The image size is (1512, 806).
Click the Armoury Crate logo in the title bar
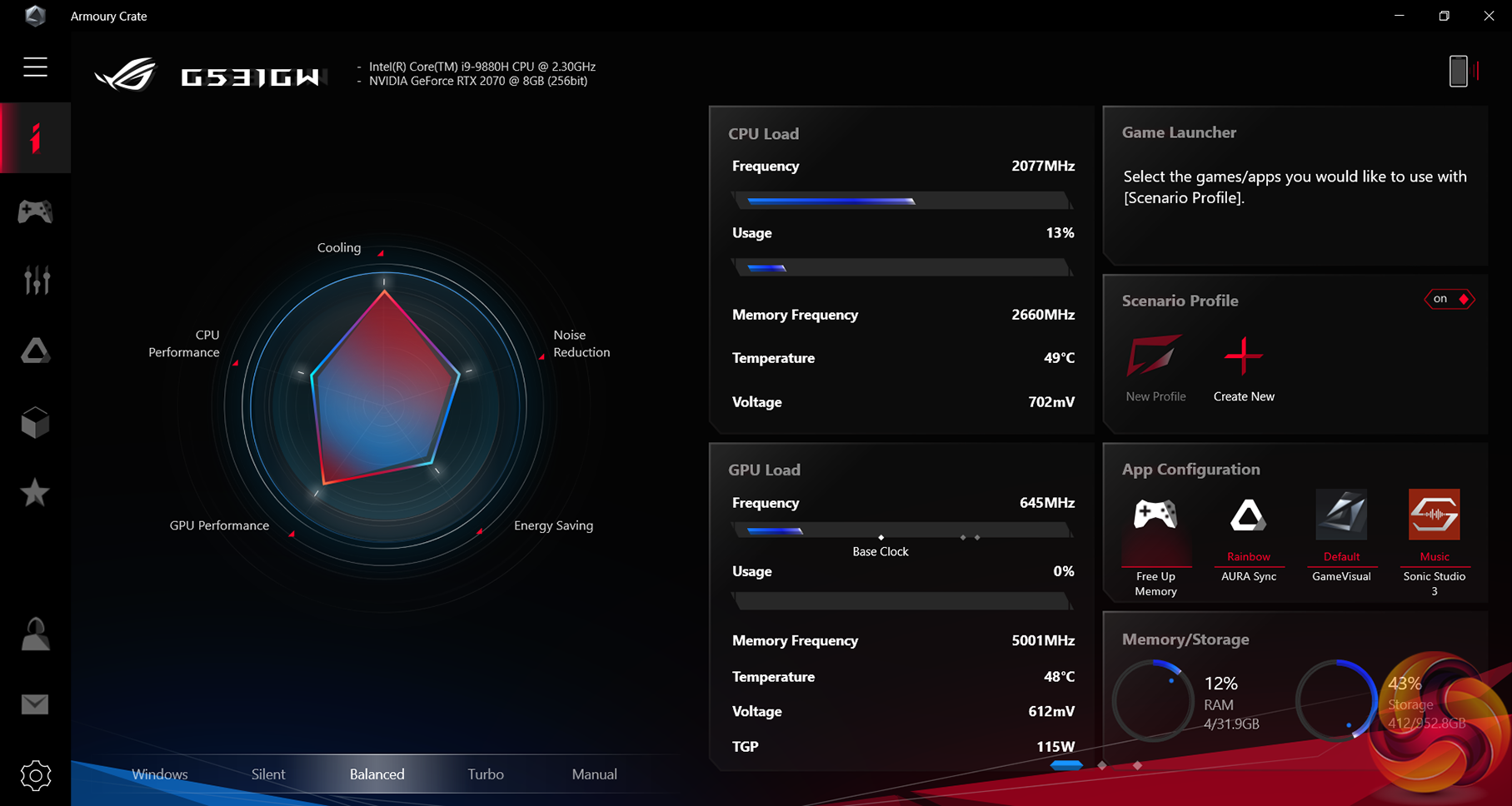pos(35,16)
